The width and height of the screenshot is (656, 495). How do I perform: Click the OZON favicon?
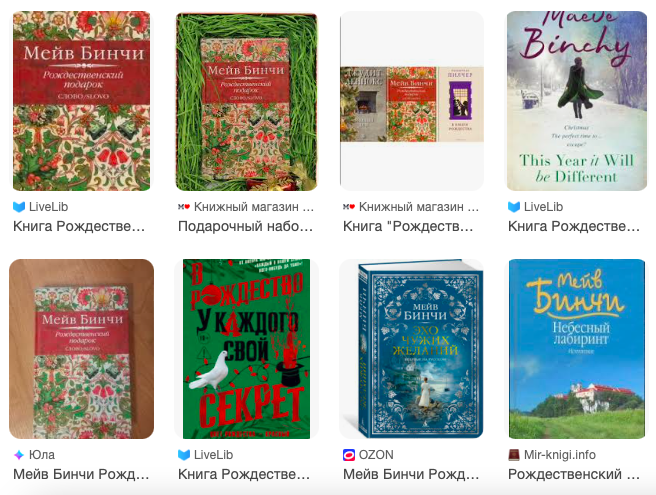pos(349,455)
